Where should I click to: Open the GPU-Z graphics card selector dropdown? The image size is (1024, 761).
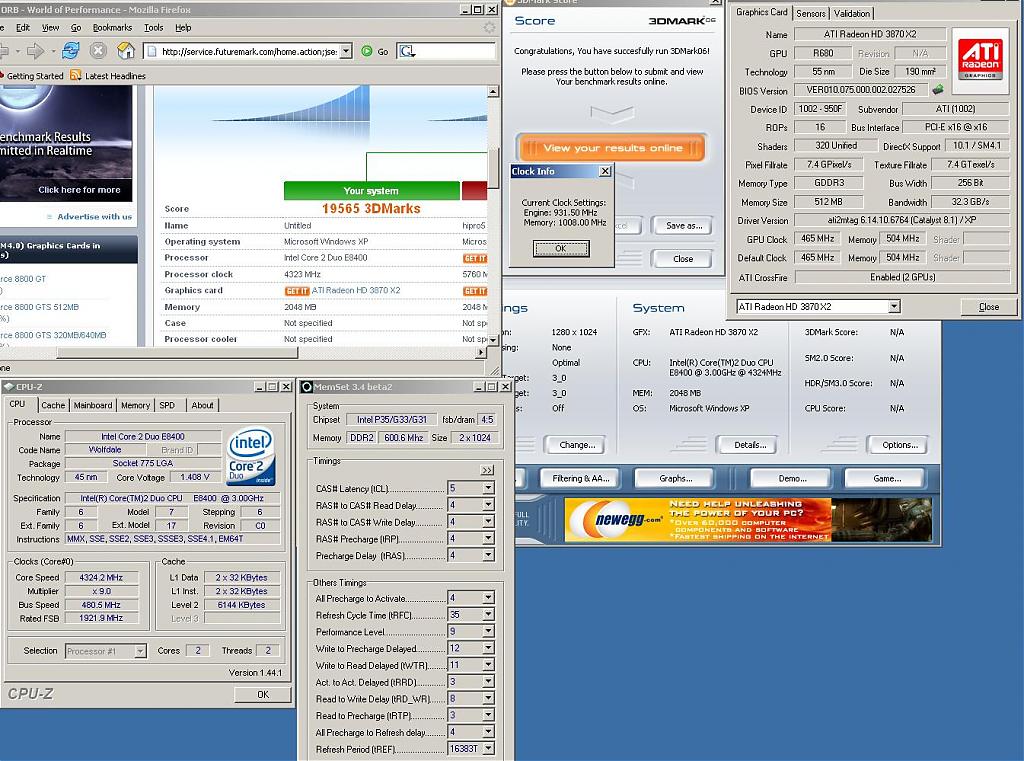pyautogui.click(x=894, y=306)
